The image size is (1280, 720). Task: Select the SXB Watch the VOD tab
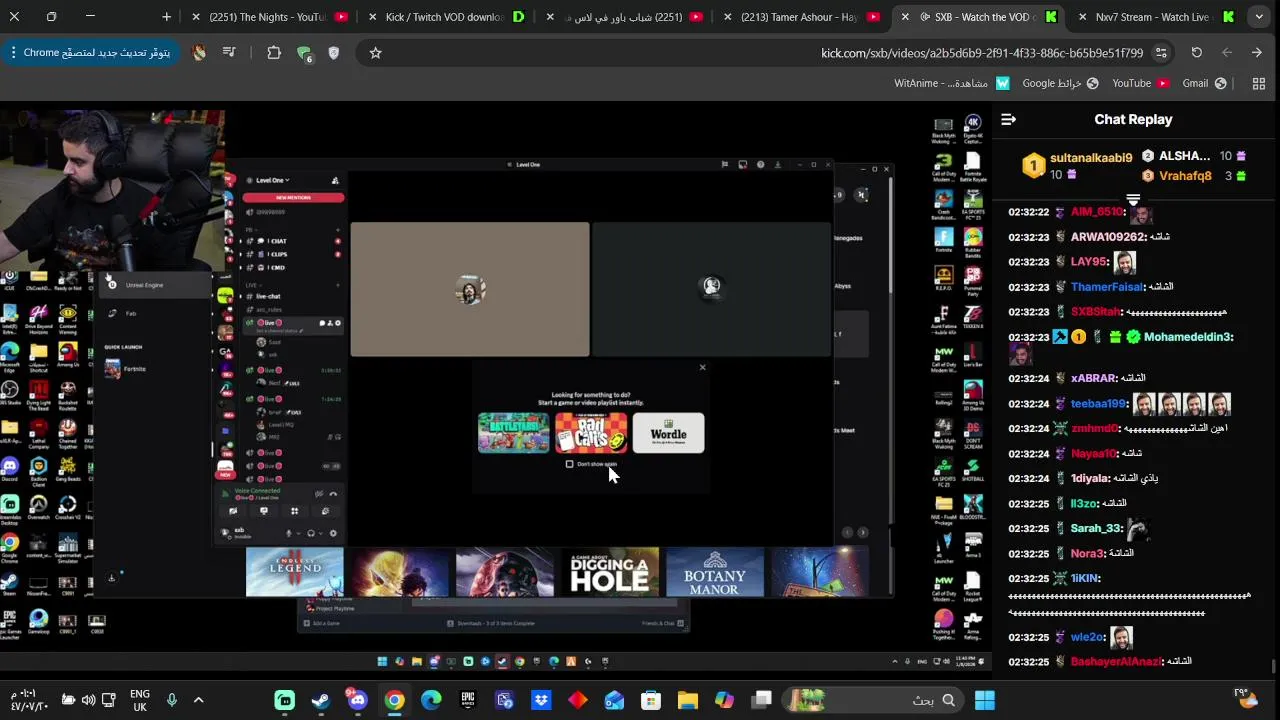pos(980,17)
